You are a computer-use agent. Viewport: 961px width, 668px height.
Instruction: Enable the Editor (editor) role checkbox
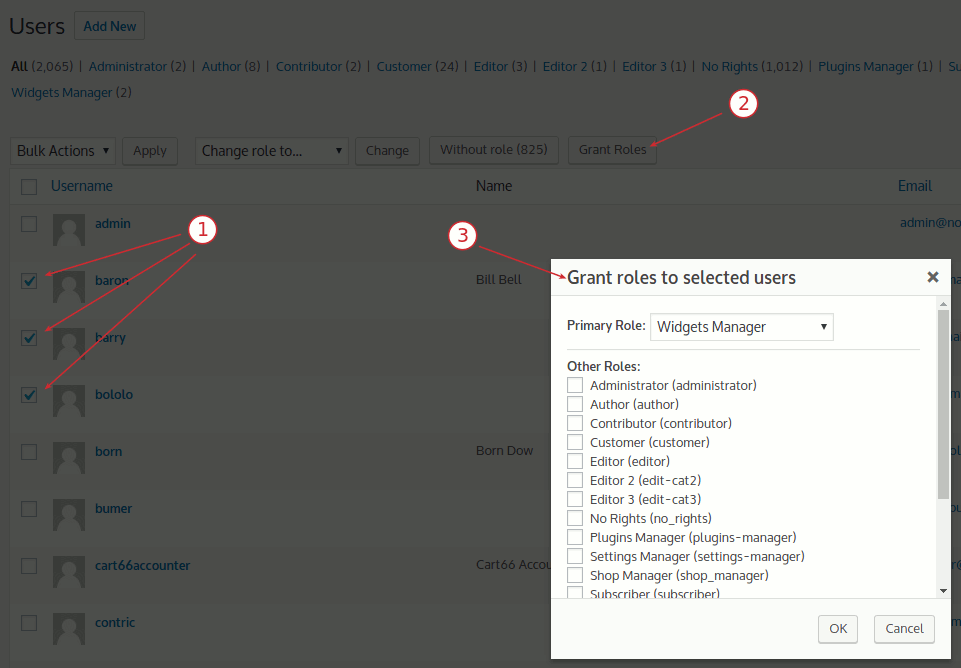click(x=575, y=461)
